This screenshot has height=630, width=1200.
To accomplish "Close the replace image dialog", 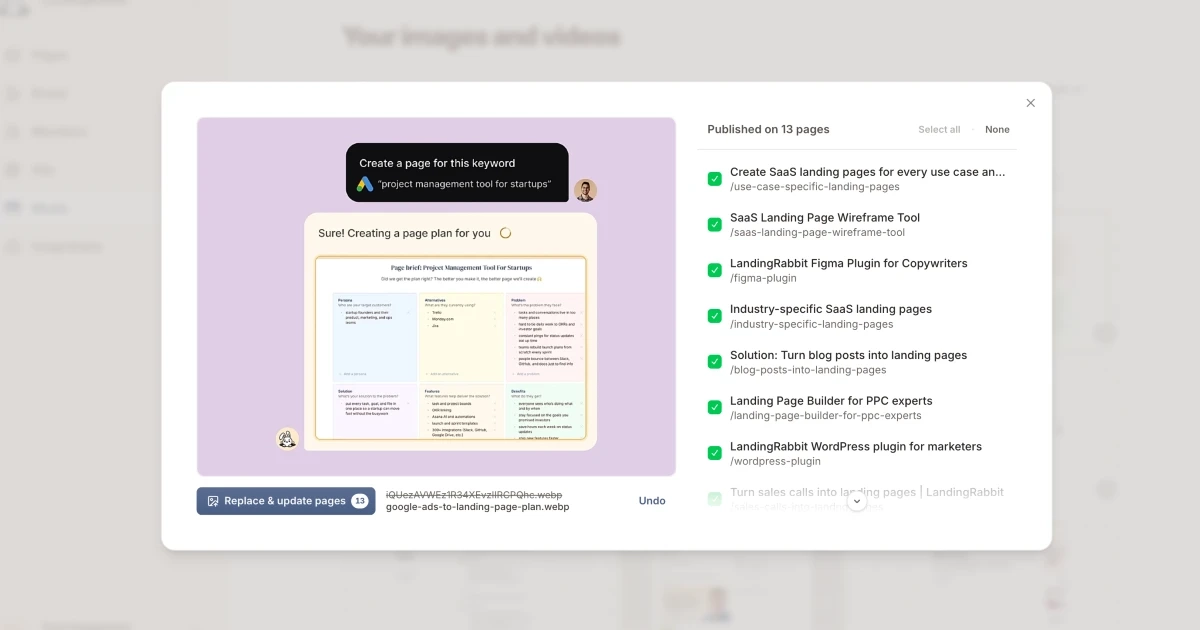I will coord(1030,103).
